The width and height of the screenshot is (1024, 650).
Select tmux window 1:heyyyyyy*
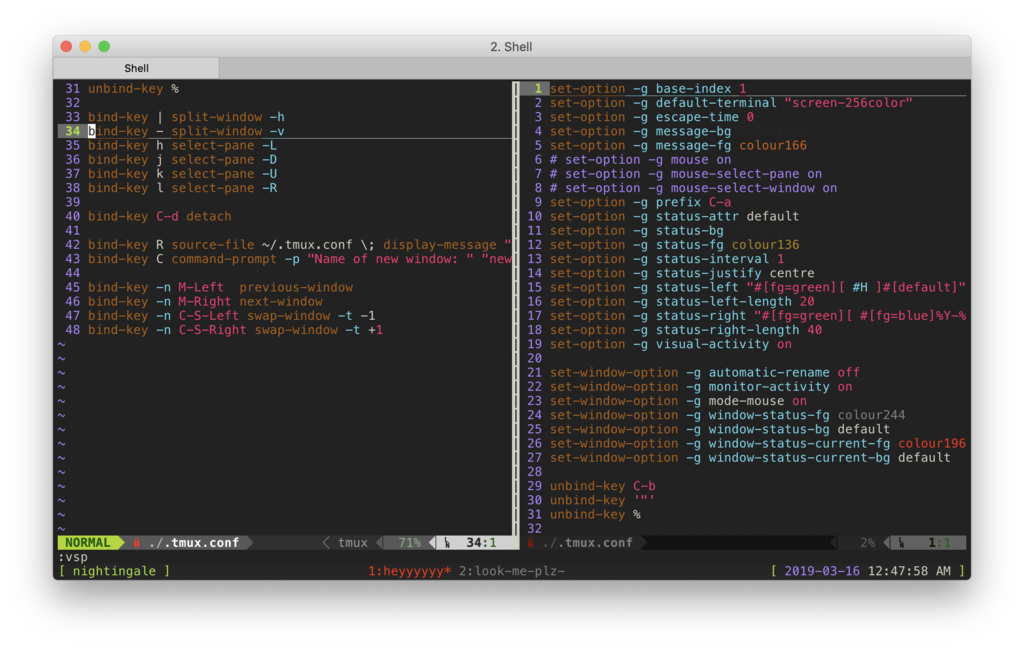(x=409, y=571)
